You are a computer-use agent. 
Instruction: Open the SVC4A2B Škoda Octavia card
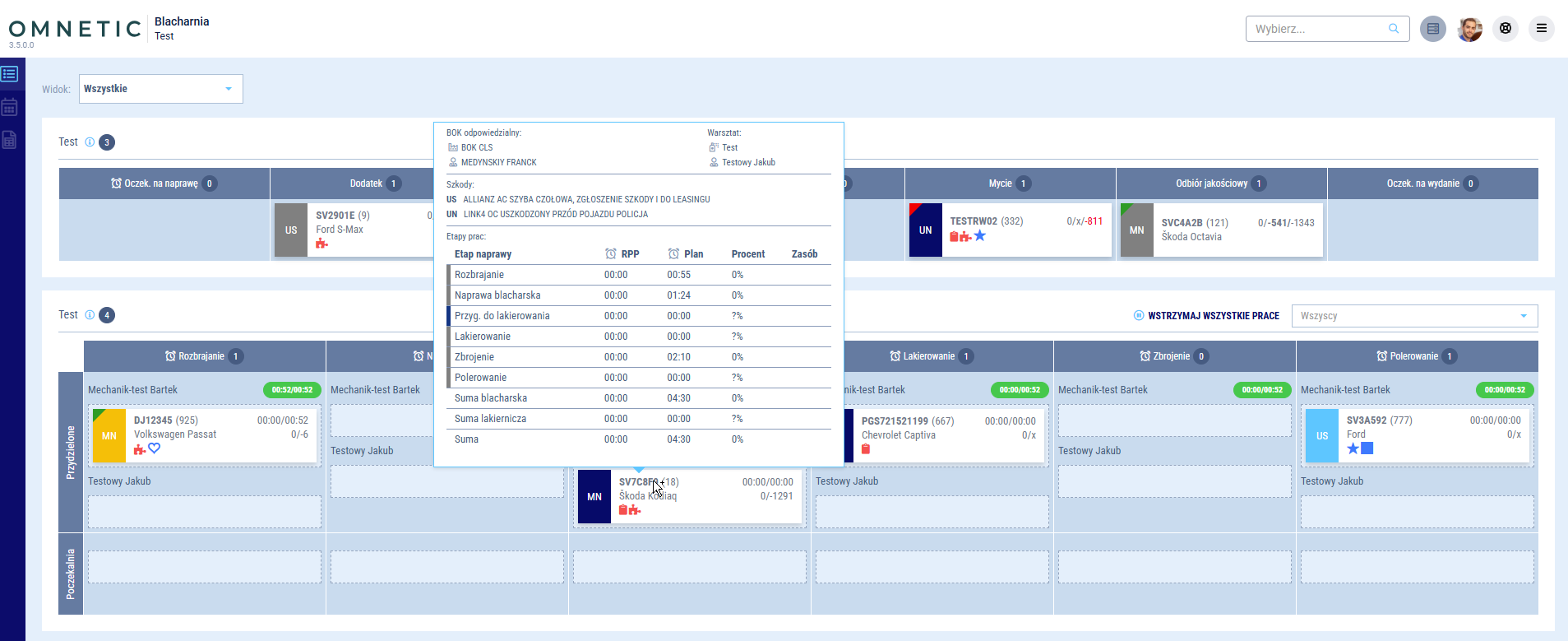click(x=1221, y=230)
